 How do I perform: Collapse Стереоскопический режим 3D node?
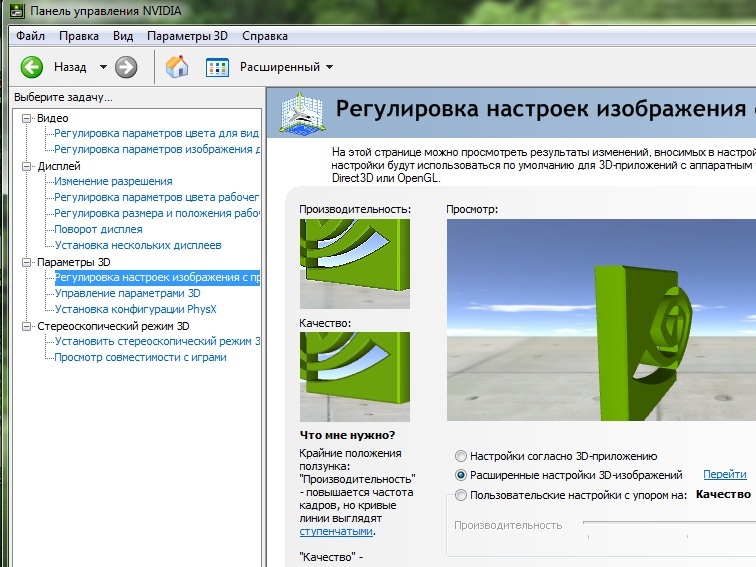pyautogui.click(x=27, y=326)
